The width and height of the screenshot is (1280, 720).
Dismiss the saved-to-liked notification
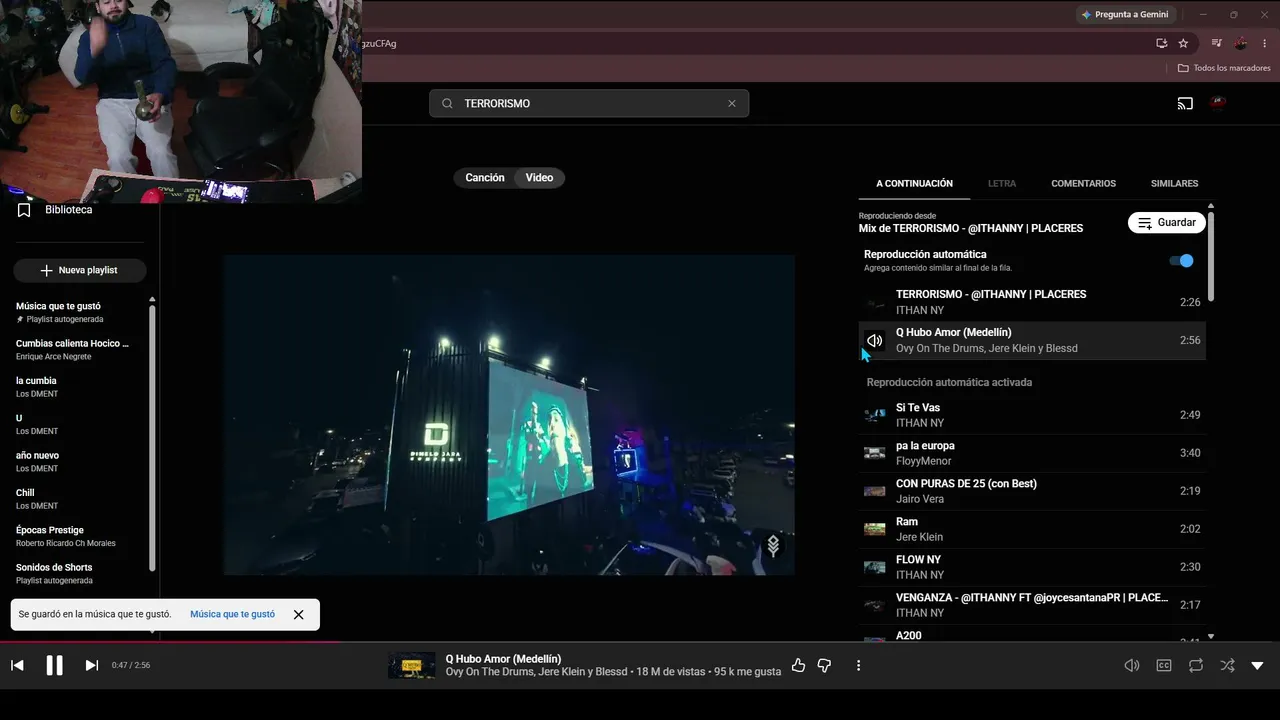coord(298,614)
